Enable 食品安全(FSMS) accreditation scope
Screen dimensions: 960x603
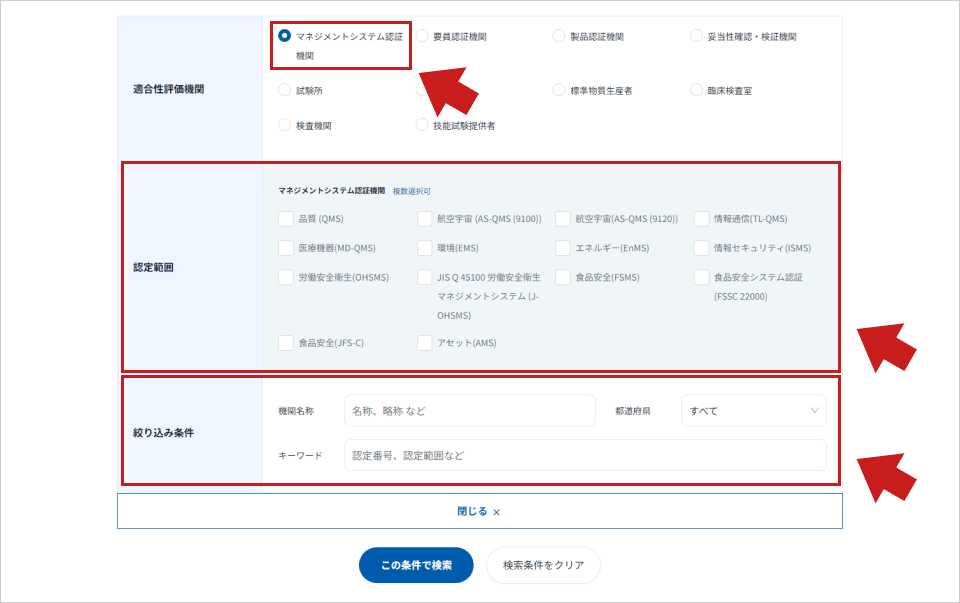562,278
